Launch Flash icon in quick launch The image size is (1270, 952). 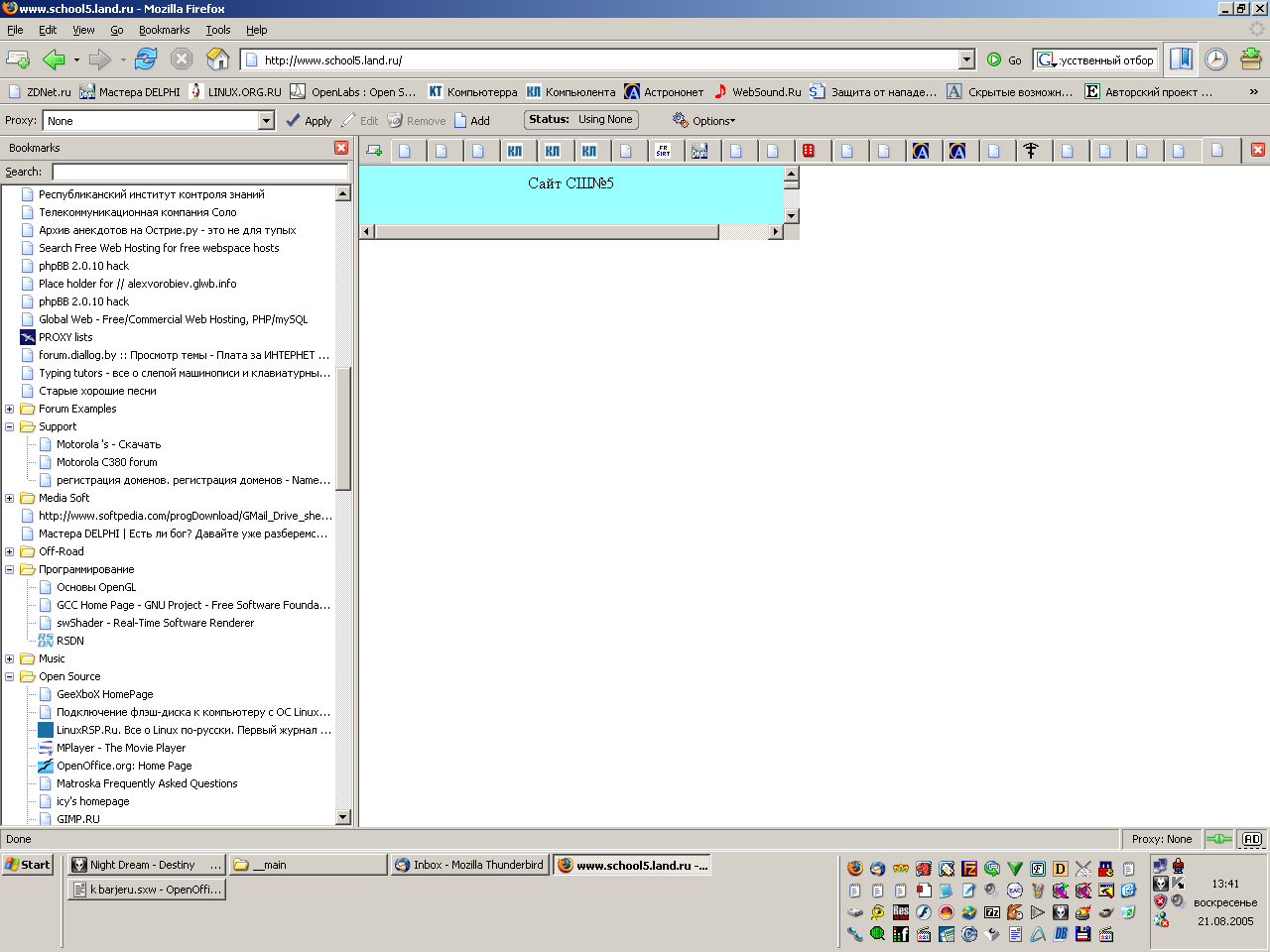pos(924,912)
